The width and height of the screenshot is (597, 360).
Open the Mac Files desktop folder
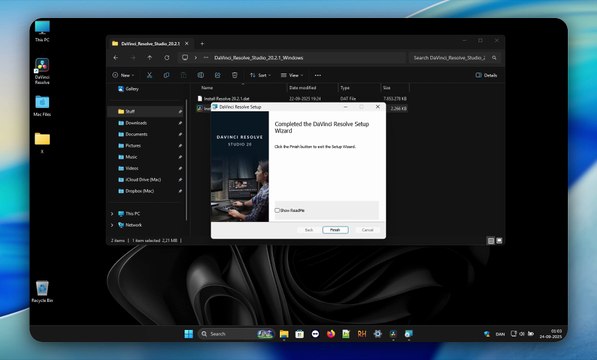[x=42, y=106]
